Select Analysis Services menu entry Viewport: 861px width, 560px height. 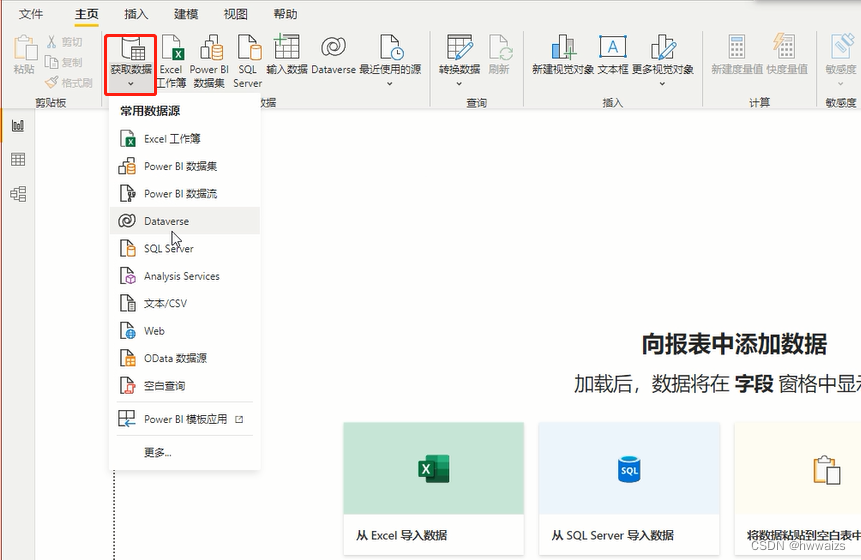click(185, 276)
